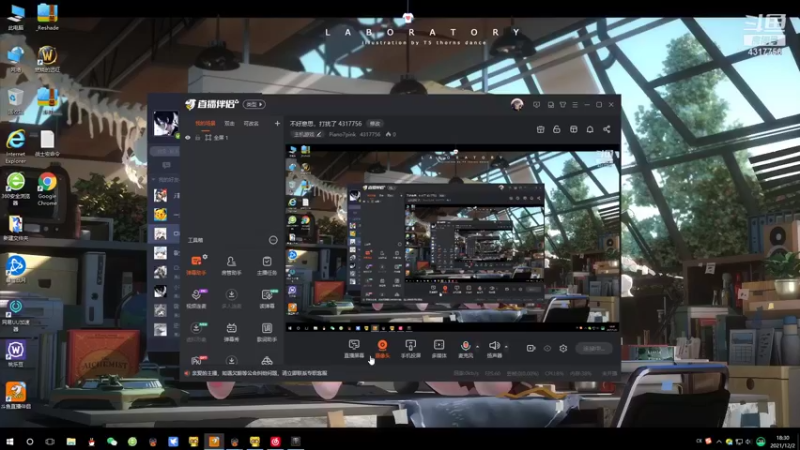Open the 视频连麦 tool

coord(196,298)
